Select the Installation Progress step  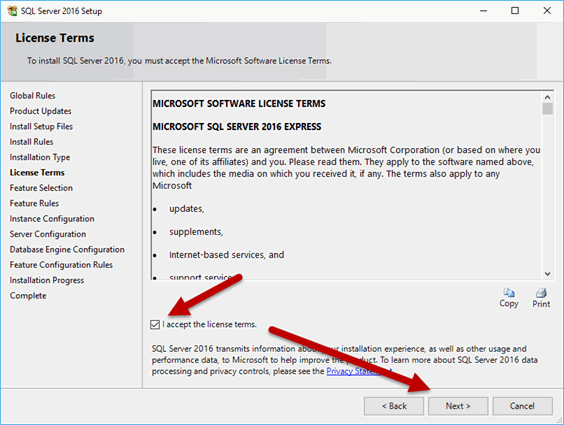tap(47, 280)
